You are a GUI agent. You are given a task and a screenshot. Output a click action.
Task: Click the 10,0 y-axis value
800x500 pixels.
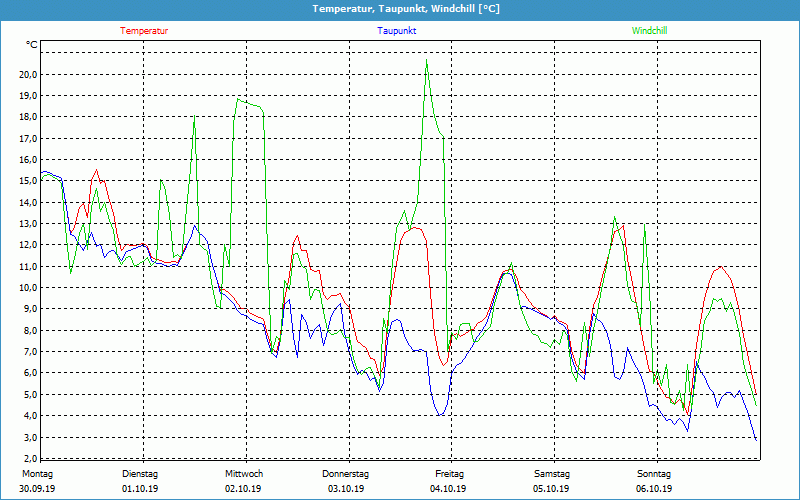[28, 288]
